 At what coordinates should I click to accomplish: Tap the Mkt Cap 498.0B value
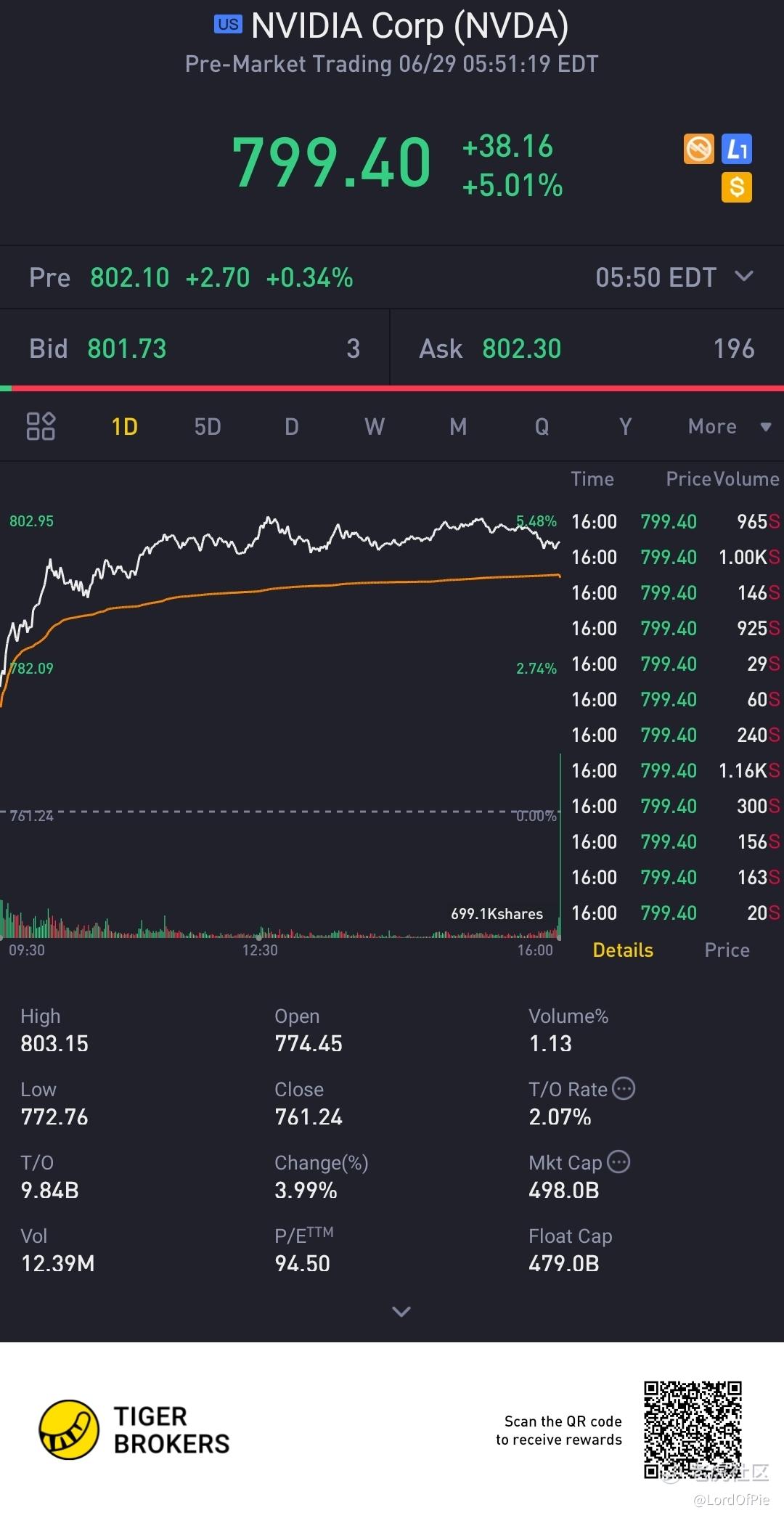564,1190
